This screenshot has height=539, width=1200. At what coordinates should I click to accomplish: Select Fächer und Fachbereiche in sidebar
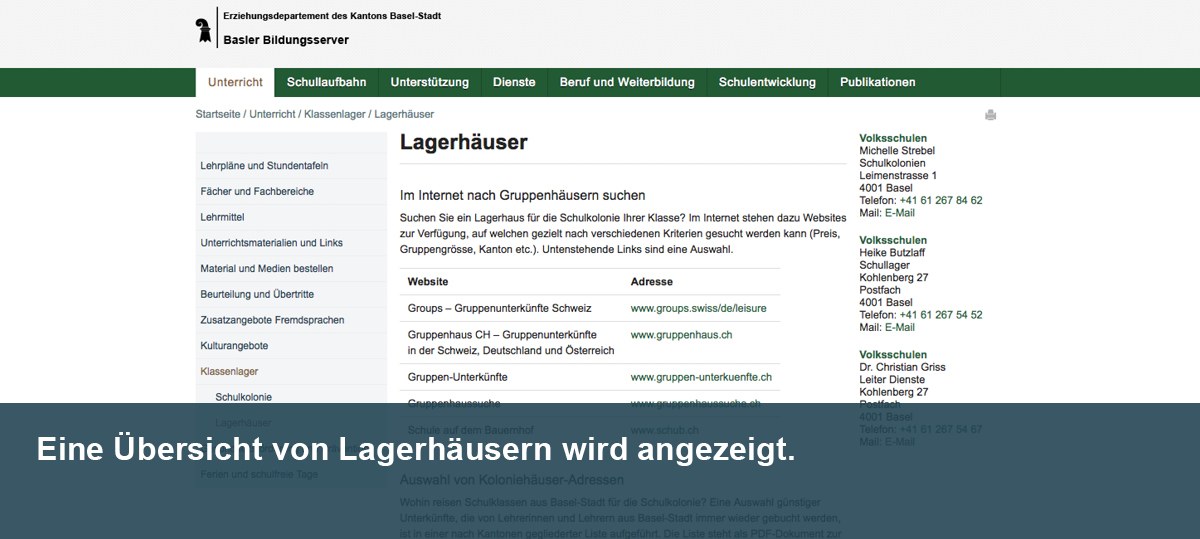point(257,191)
